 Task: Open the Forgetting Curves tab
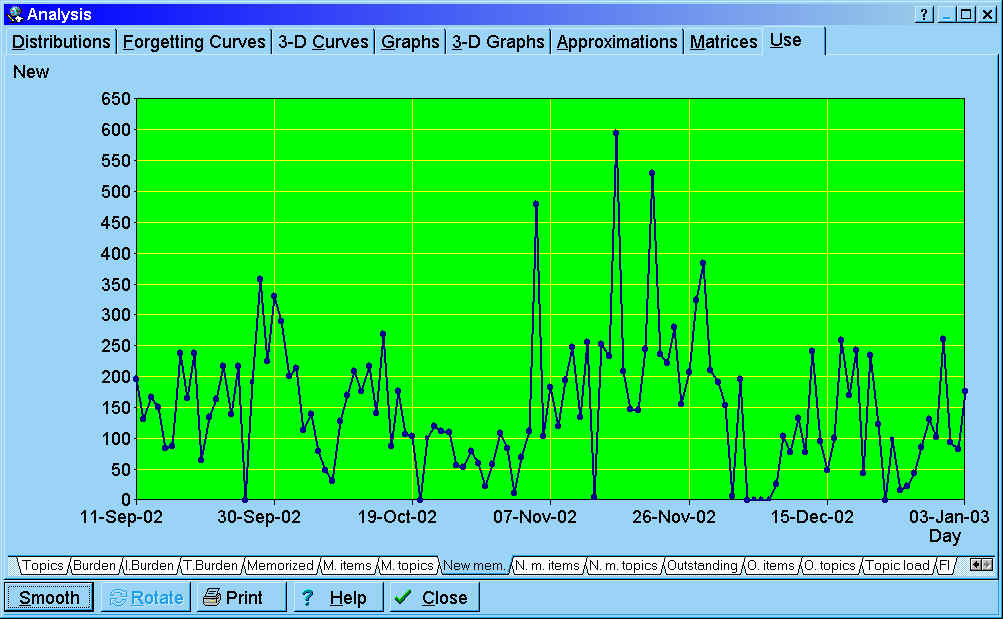(x=195, y=42)
